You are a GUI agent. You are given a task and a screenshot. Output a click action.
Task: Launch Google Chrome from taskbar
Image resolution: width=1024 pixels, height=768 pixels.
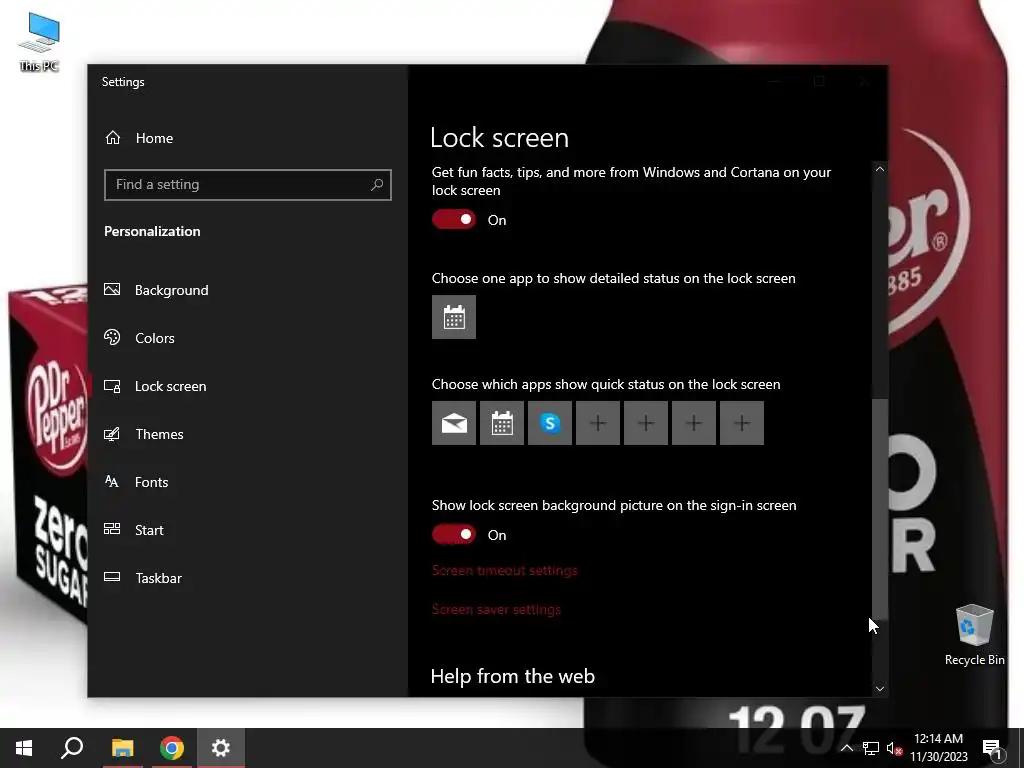[172, 748]
